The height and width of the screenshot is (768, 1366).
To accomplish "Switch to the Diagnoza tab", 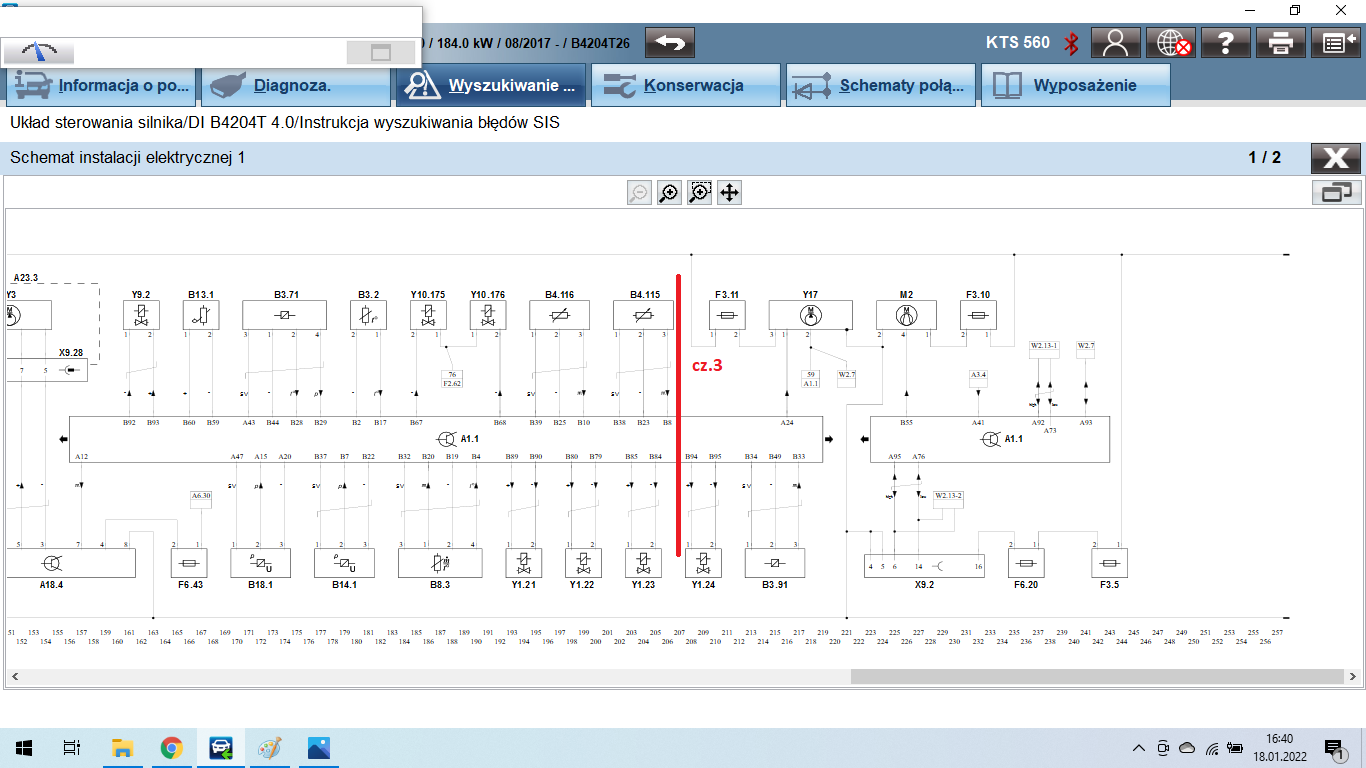I will click(296, 86).
